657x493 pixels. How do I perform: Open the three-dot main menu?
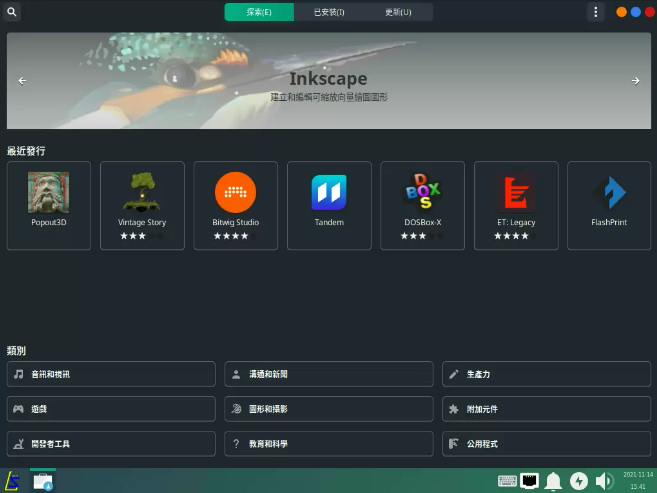coord(595,12)
